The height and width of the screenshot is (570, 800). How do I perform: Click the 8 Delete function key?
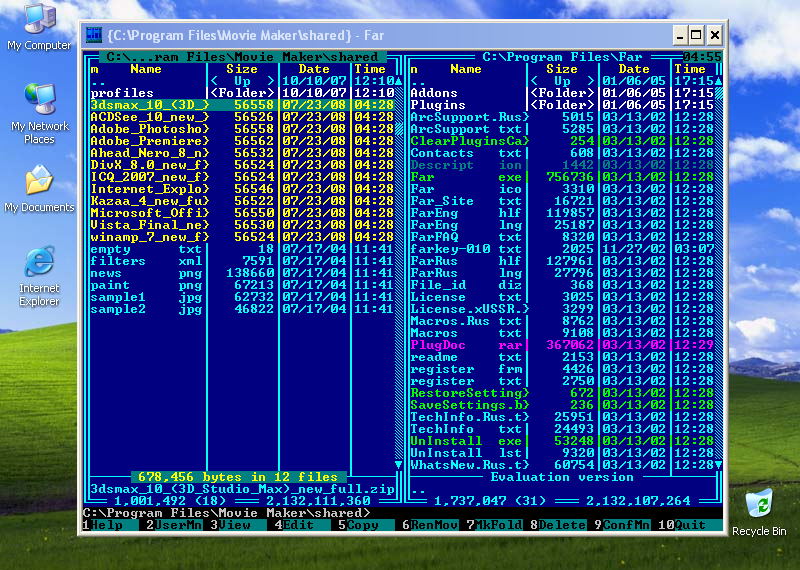558,525
